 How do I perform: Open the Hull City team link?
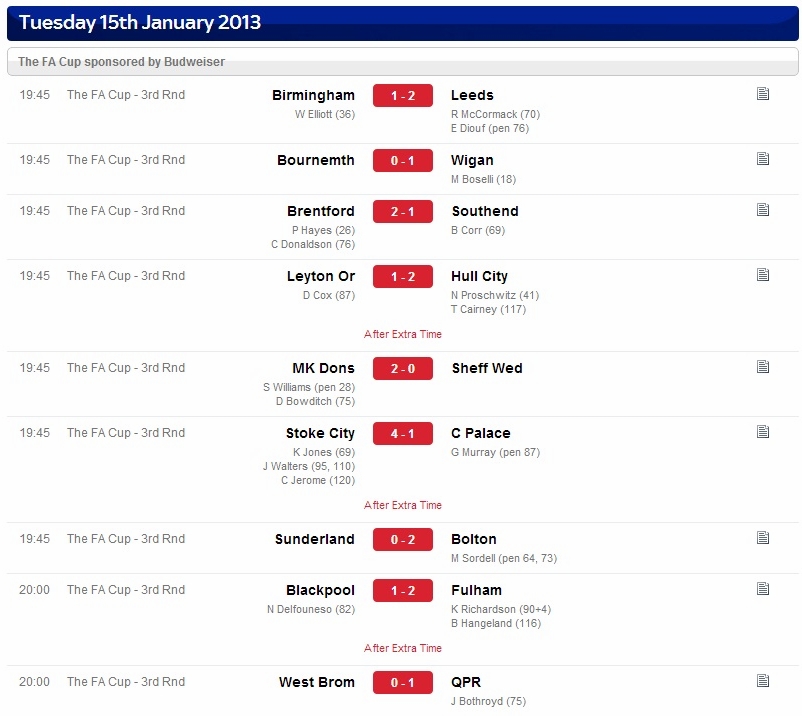tap(479, 277)
